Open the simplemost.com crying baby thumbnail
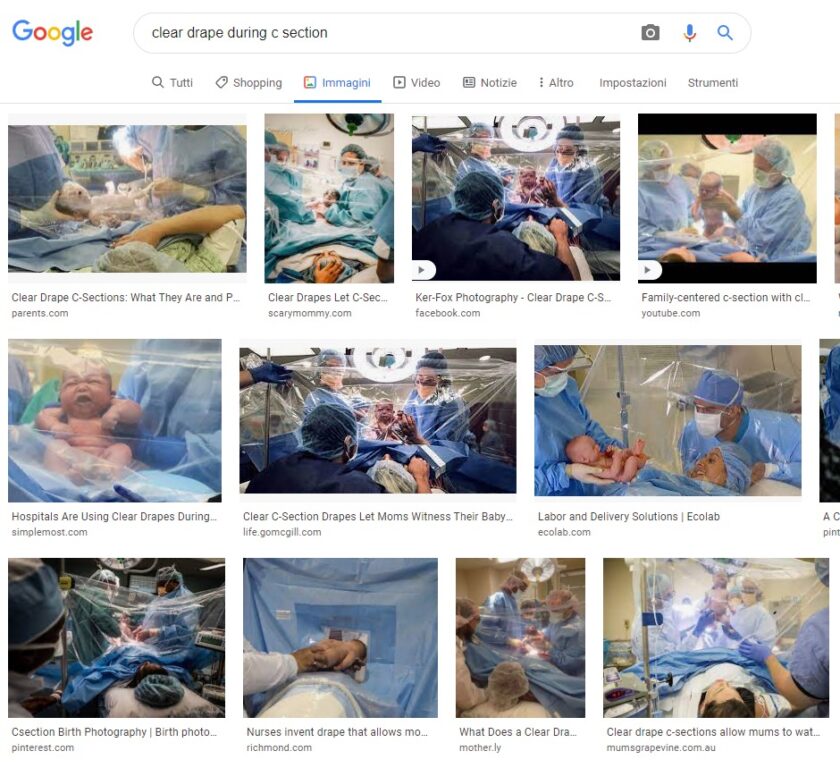 (x=115, y=420)
